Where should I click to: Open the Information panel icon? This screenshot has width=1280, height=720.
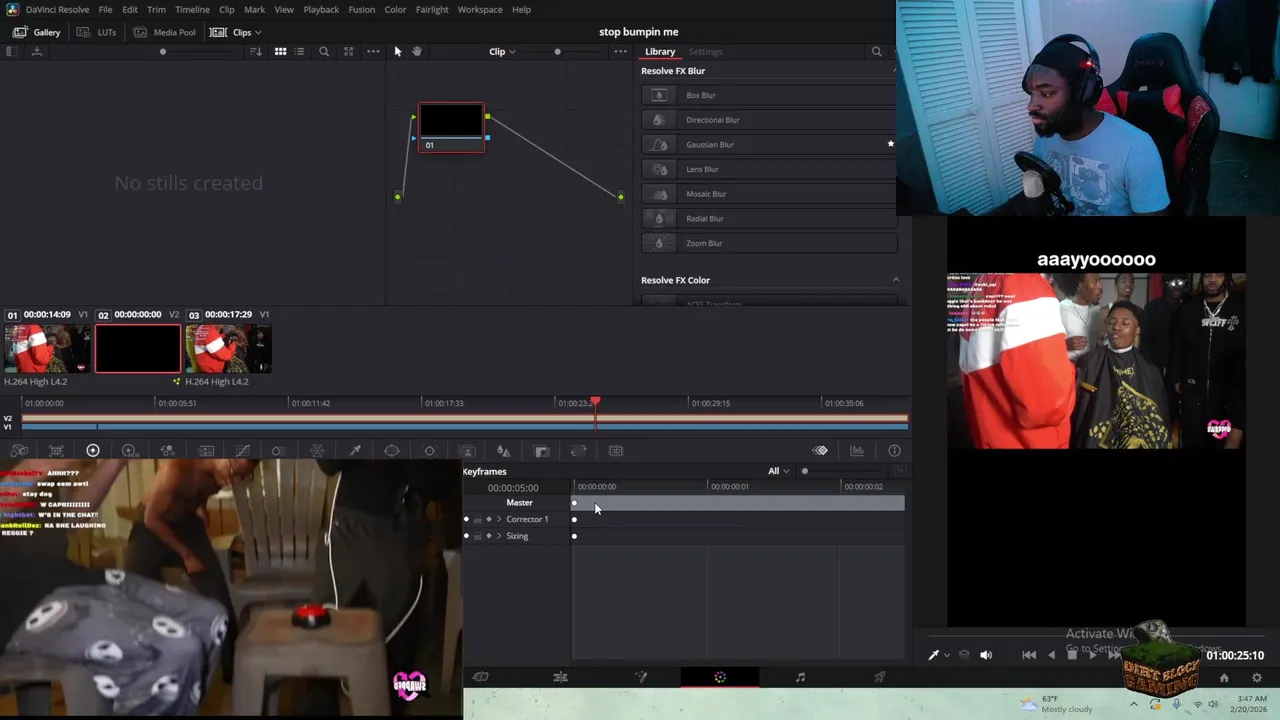(894, 451)
